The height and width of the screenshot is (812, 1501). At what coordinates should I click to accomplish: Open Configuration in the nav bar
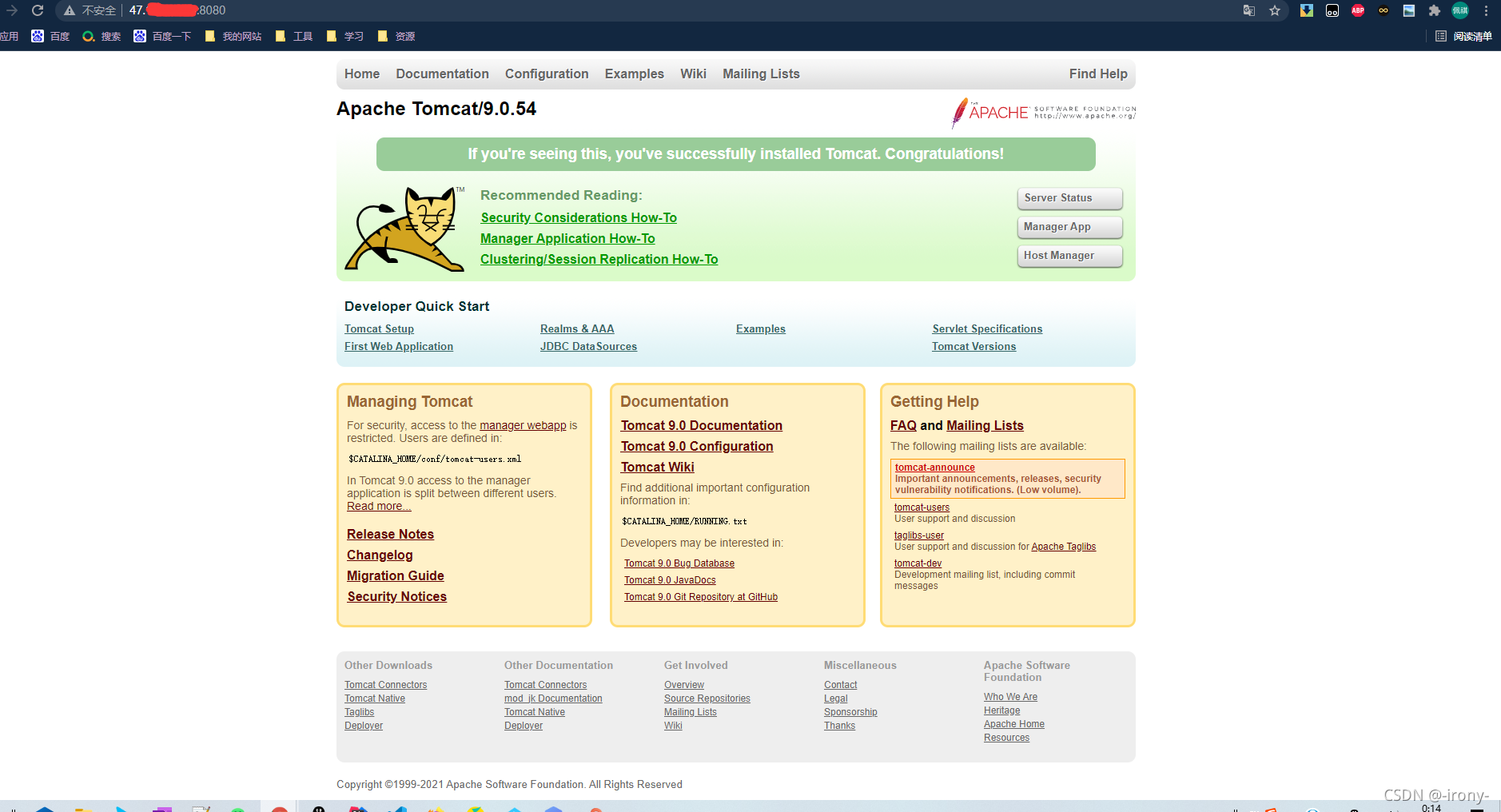pyautogui.click(x=547, y=74)
